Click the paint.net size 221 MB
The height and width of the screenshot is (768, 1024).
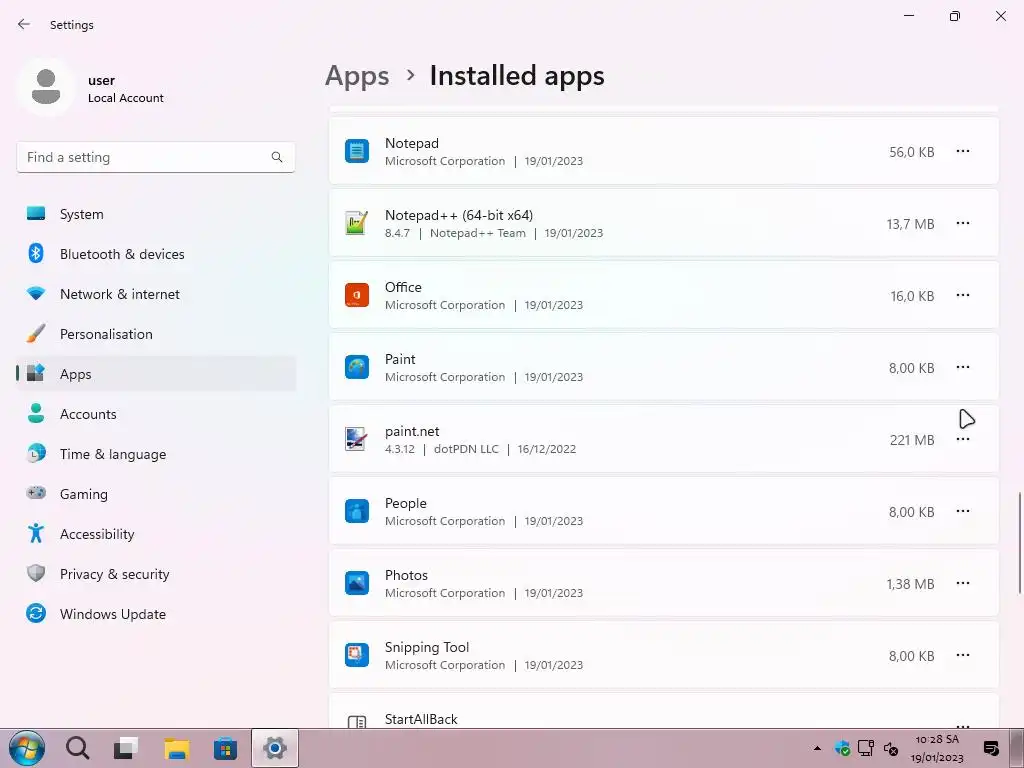point(912,440)
